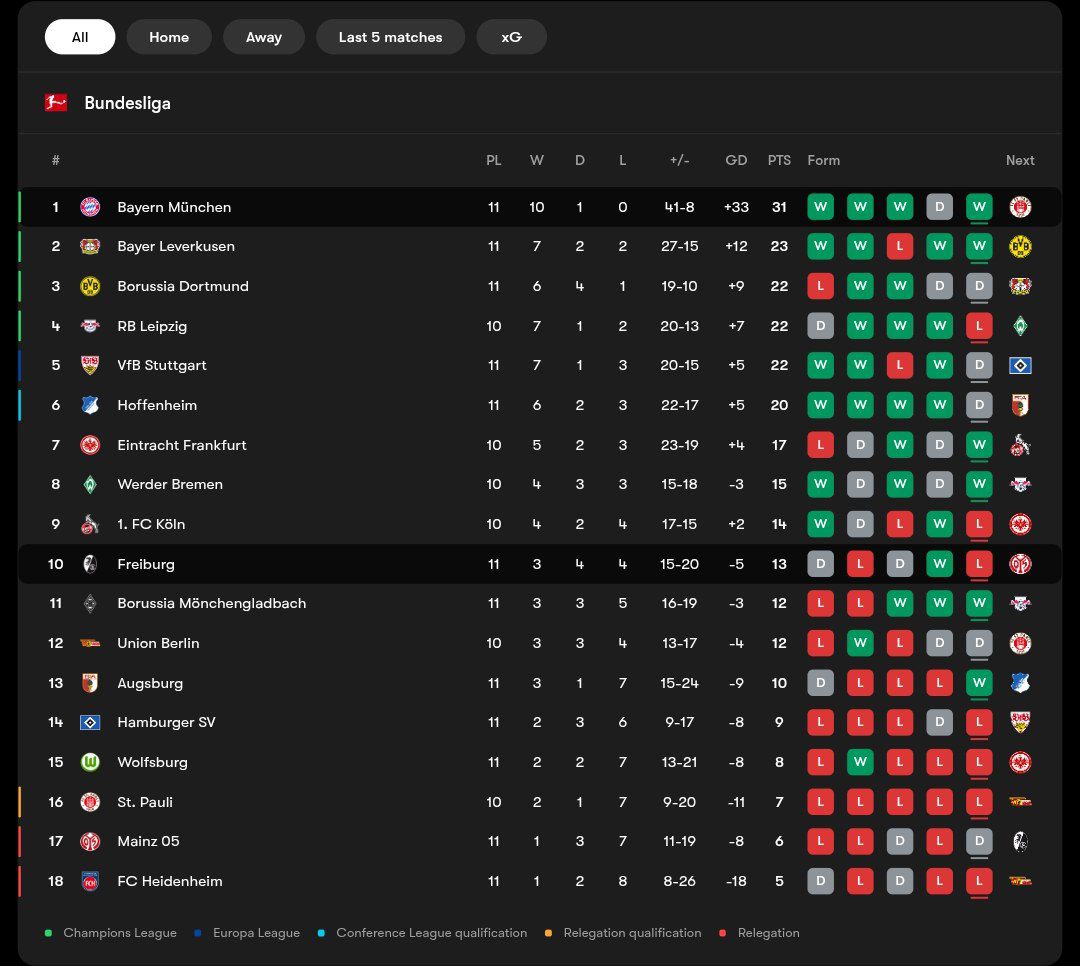Click Bayern München's club crest
The width and height of the screenshot is (1080, 966).
tap(90, 207)
